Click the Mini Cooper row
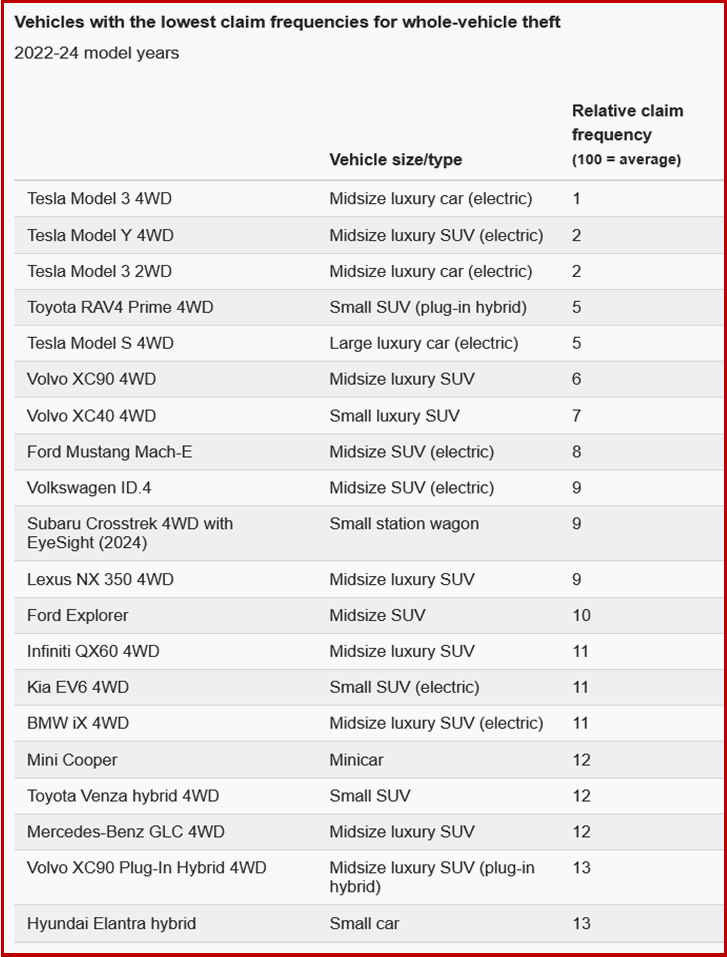 pos(72,760)
